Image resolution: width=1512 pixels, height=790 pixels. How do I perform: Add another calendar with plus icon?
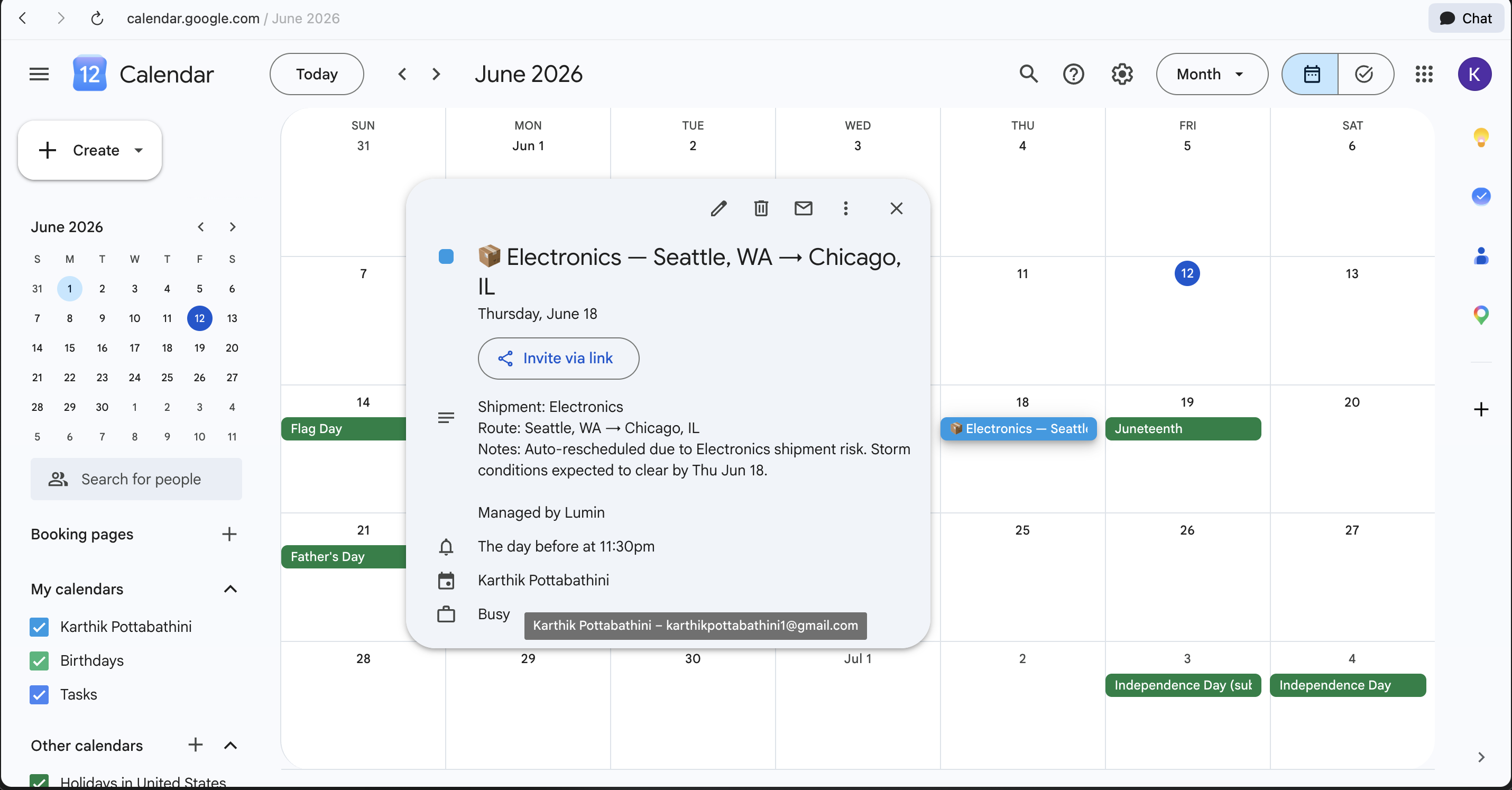[195, 745]
